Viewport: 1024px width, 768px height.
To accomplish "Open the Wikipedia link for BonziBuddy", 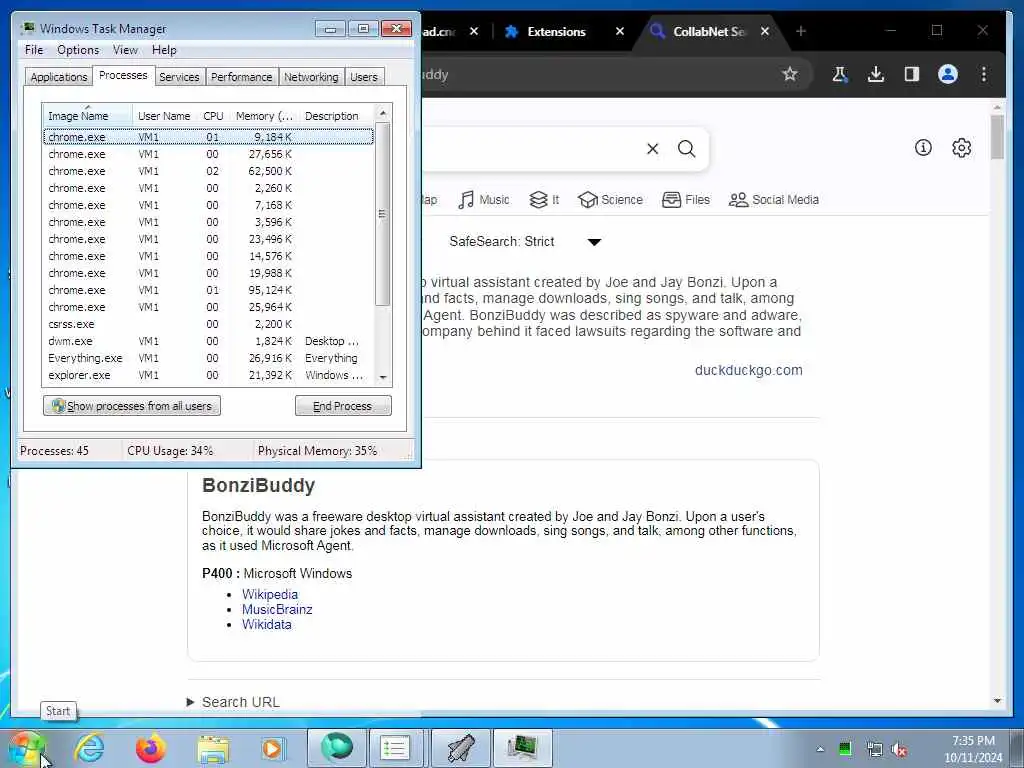I will 270,594.
